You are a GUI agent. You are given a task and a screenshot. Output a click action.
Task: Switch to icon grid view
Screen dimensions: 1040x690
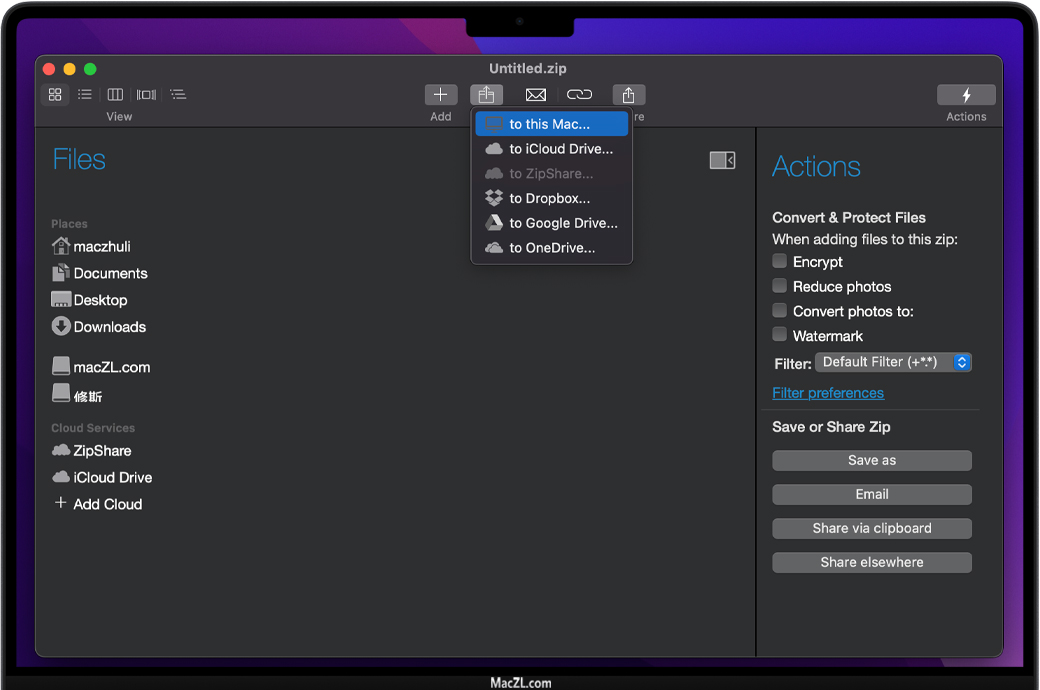click(x=55, y=95)
